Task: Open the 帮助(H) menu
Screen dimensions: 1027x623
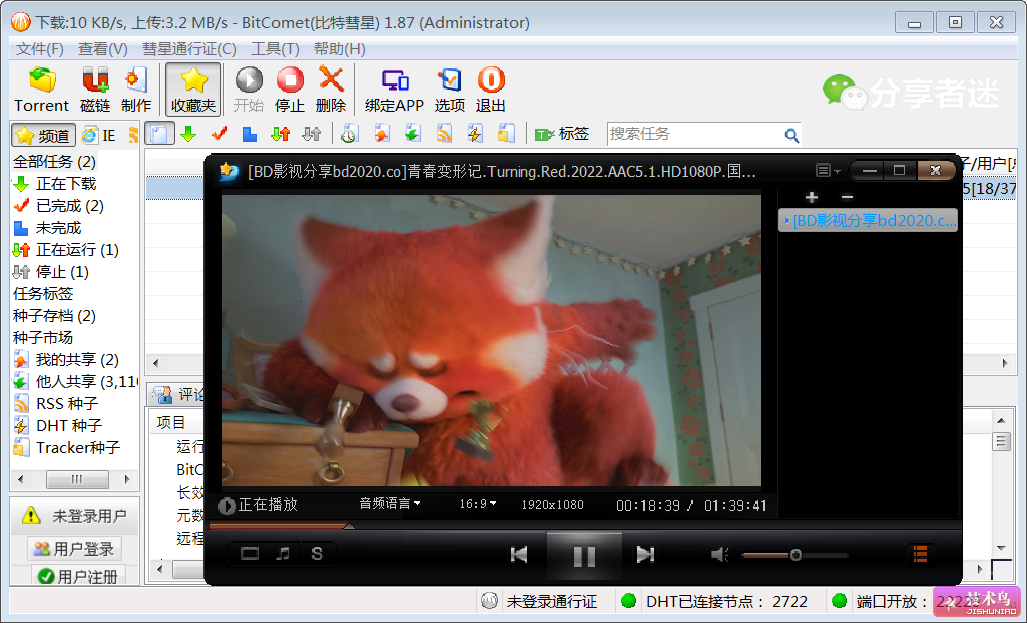Action: pyautogui.click(x=339, y=49)
